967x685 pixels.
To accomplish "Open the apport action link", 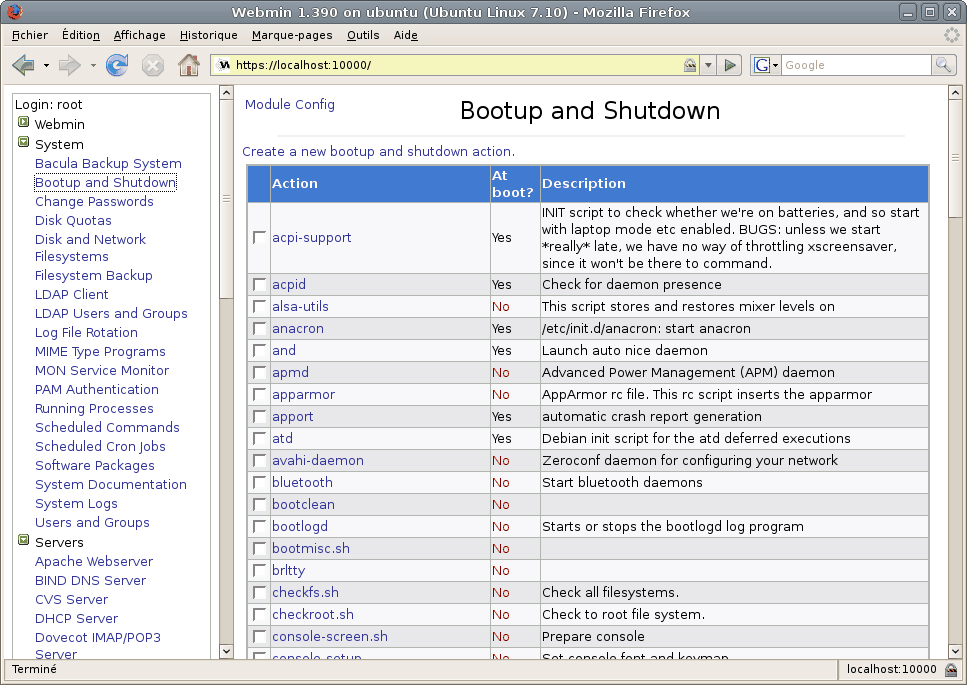I will tap(292, 417).
